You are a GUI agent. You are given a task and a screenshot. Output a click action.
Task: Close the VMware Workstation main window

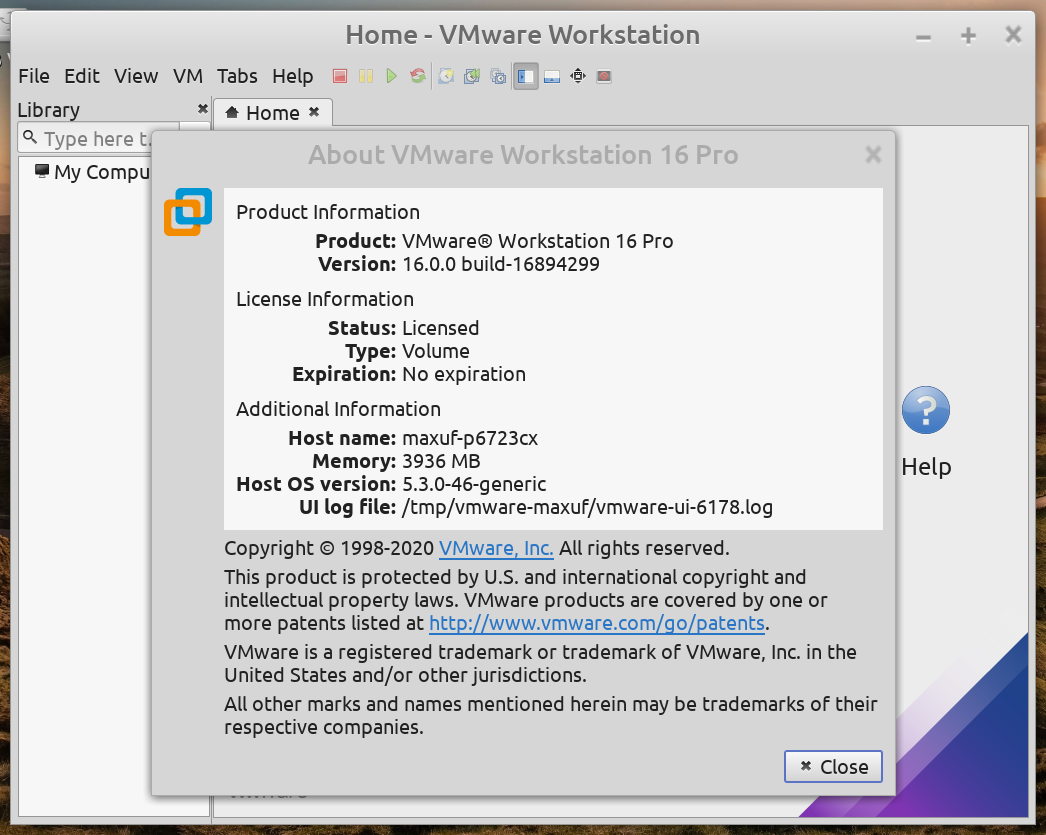[x=1013, y=35]
